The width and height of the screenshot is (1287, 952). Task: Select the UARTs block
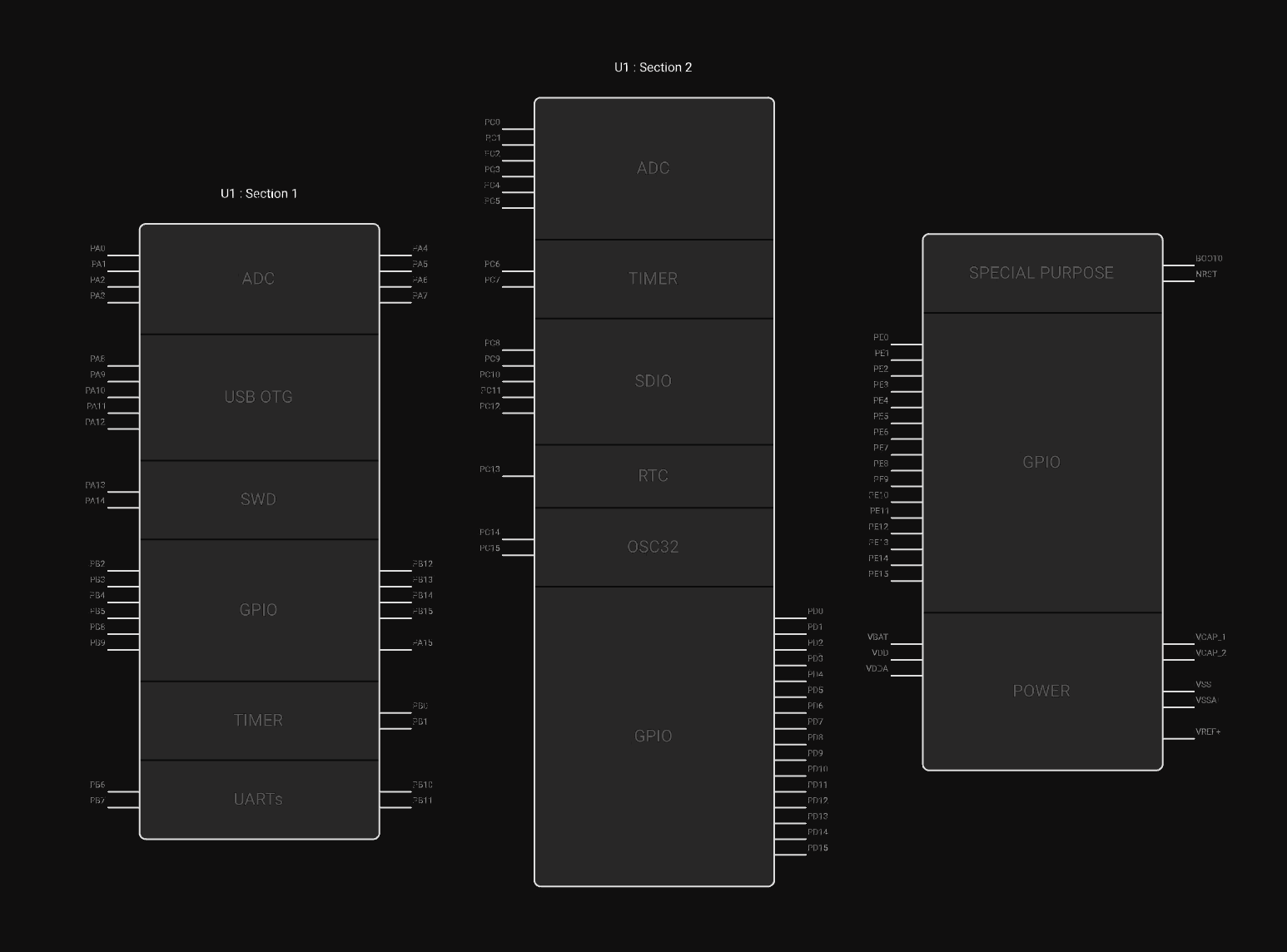258,799
